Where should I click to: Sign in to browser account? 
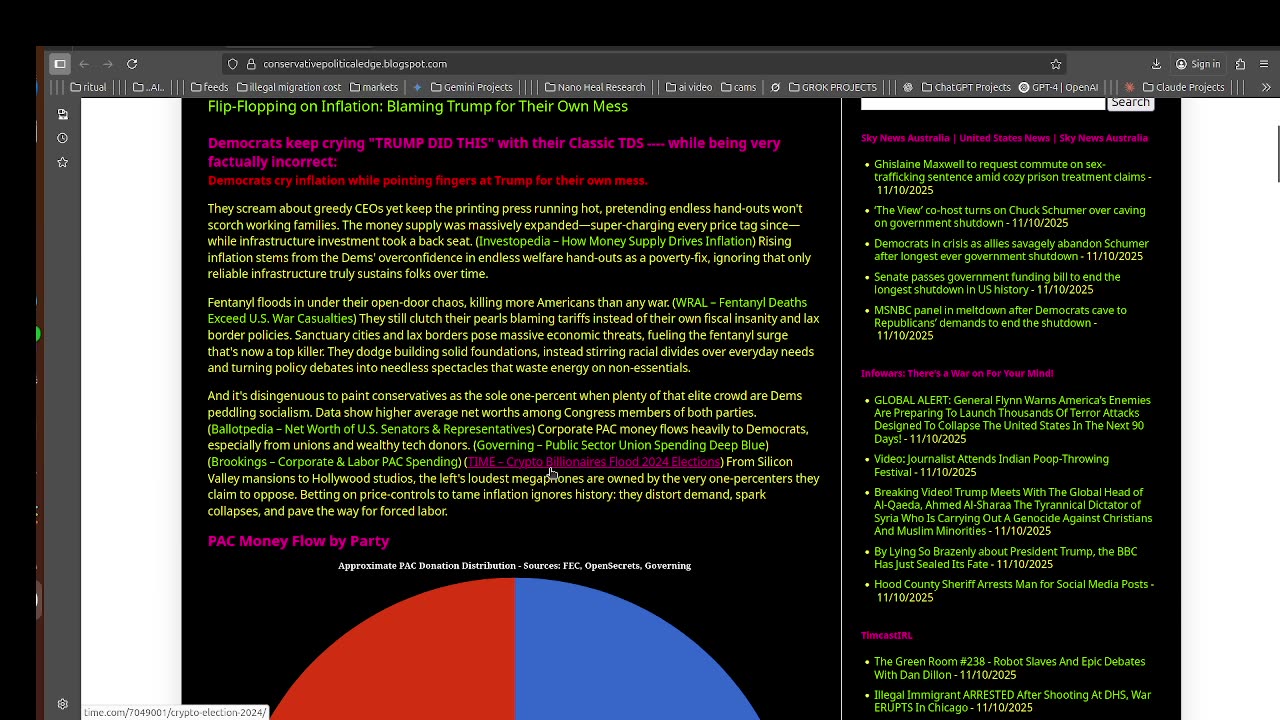[x=1198, y=64]
